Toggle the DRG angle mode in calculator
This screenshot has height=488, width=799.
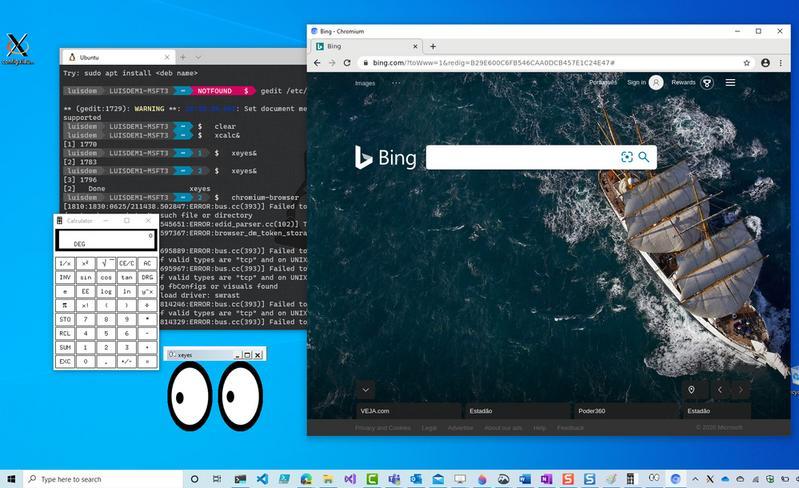pyautogui.click(x=147, y=277)
